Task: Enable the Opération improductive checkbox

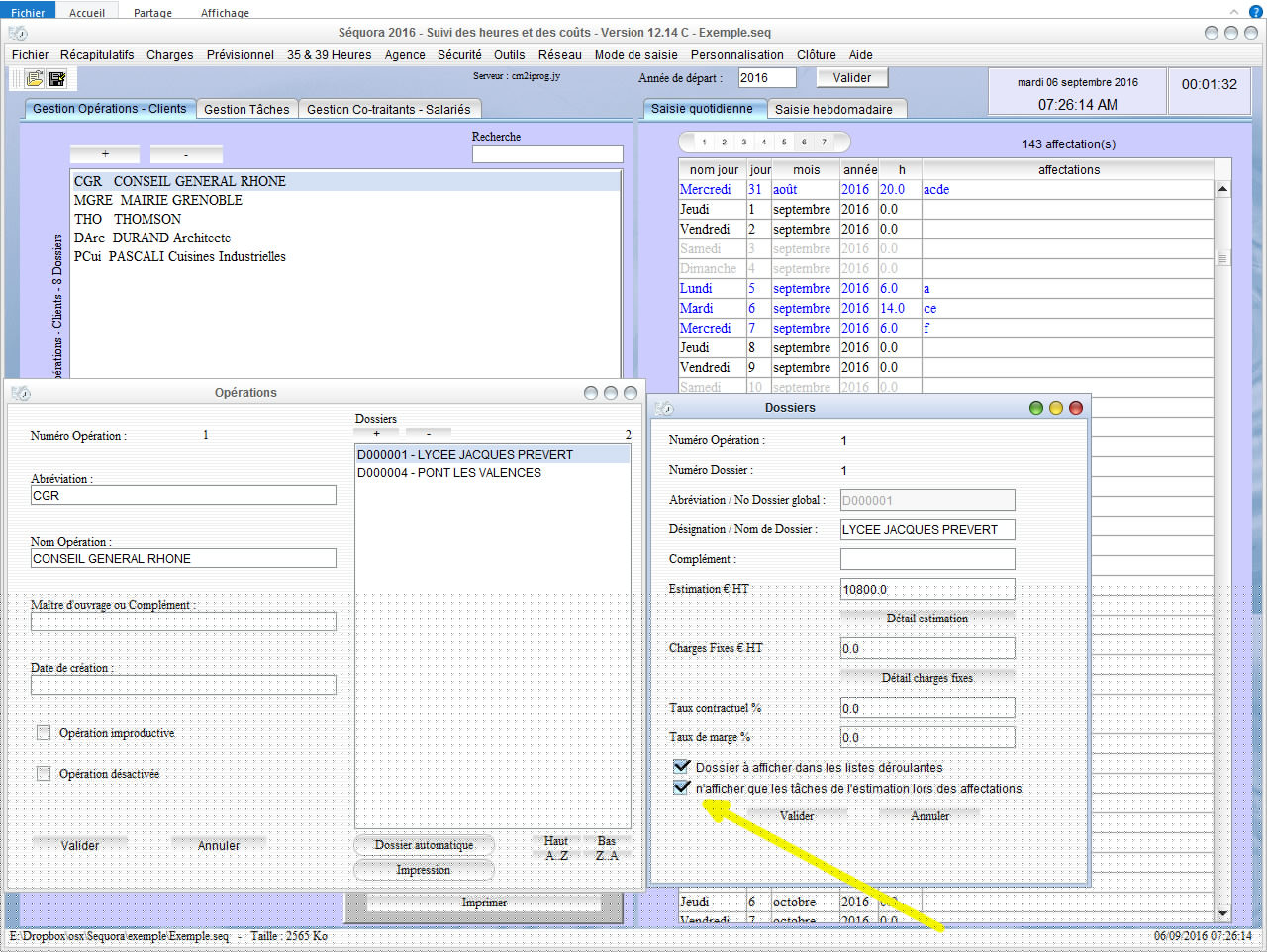Action: click(x=44, y=733)
